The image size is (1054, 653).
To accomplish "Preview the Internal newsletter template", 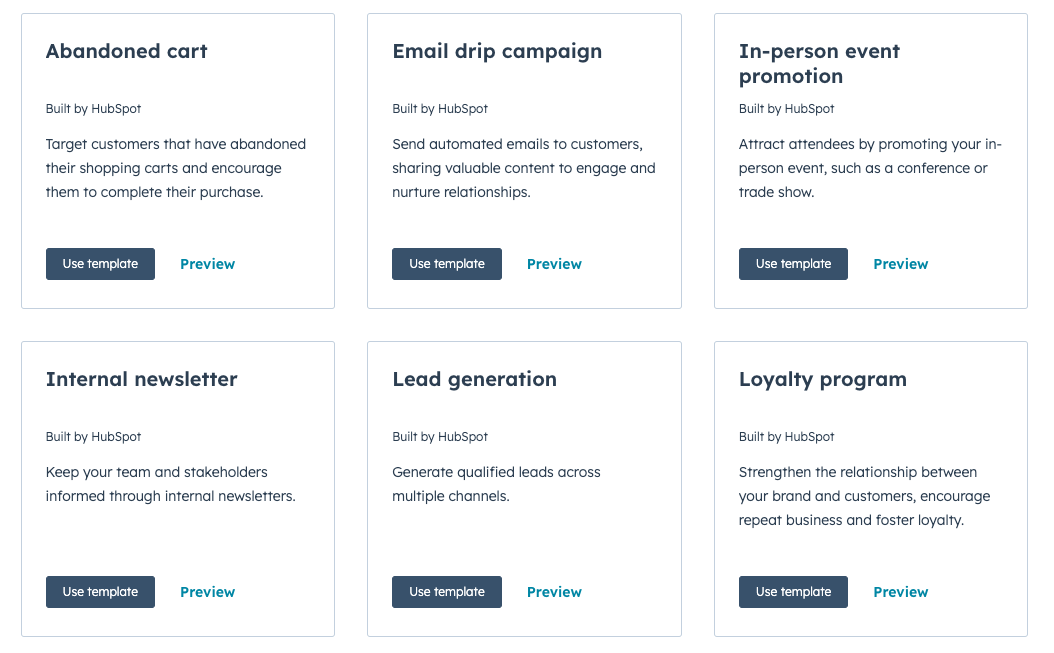I will (207, 592).
